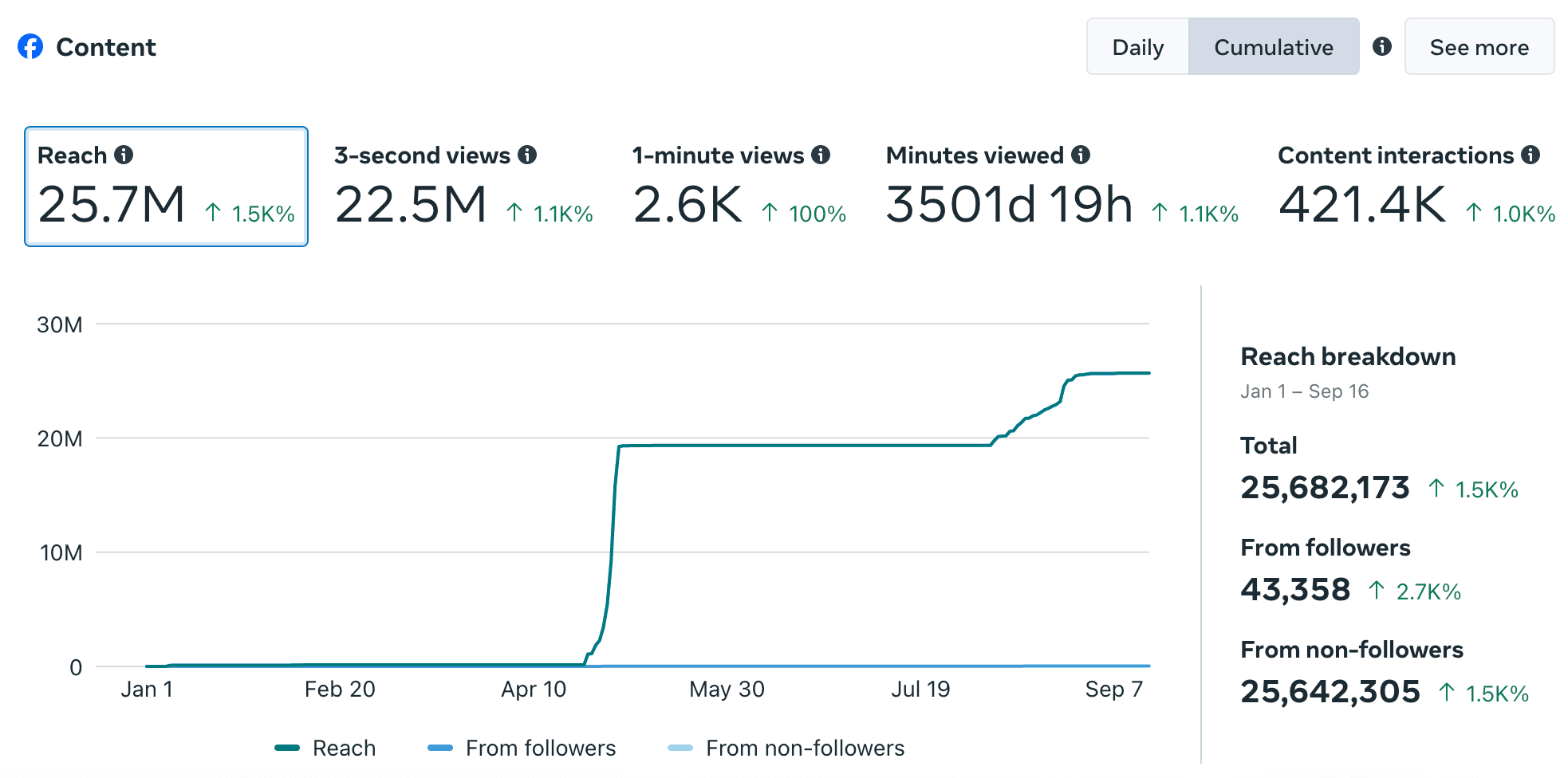Click the info icon beside 3-second views
This screenshot has height=778, width=1568.
(527, 155)
